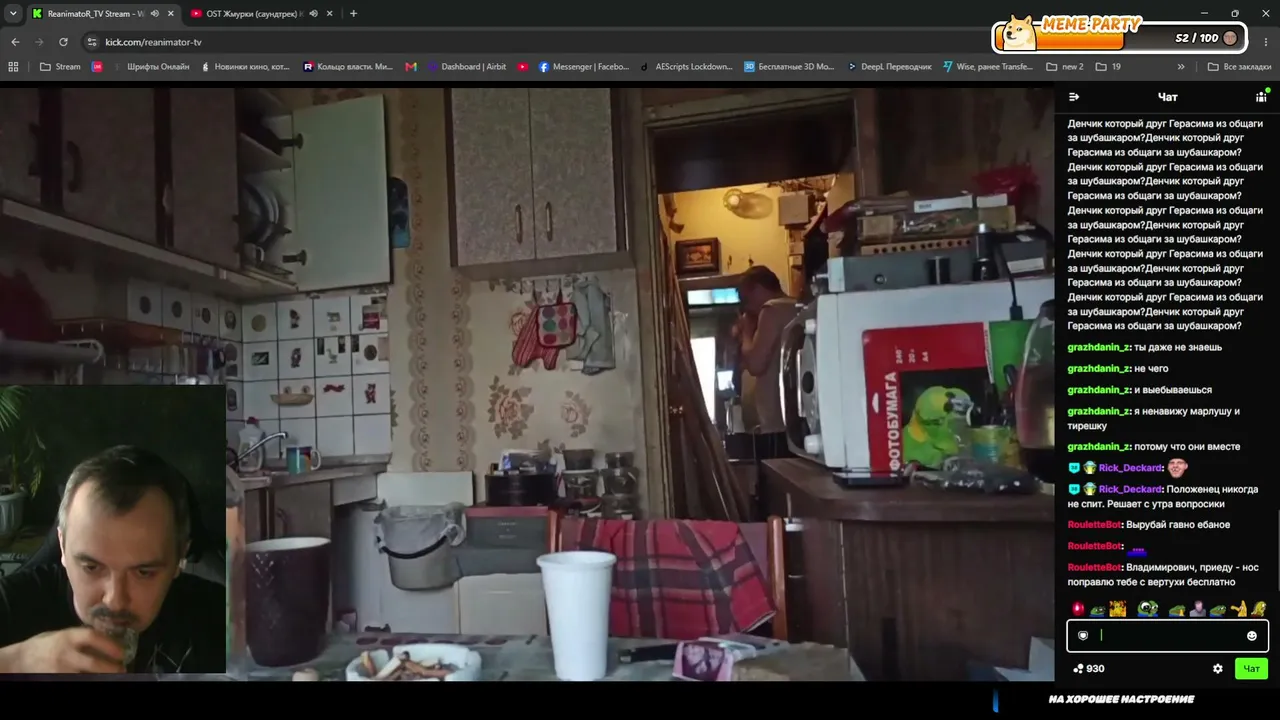Click username Rick_Deckard on Положенец message
Viewport: 1280px width, 720px height.
click(x=1130, y=490)
